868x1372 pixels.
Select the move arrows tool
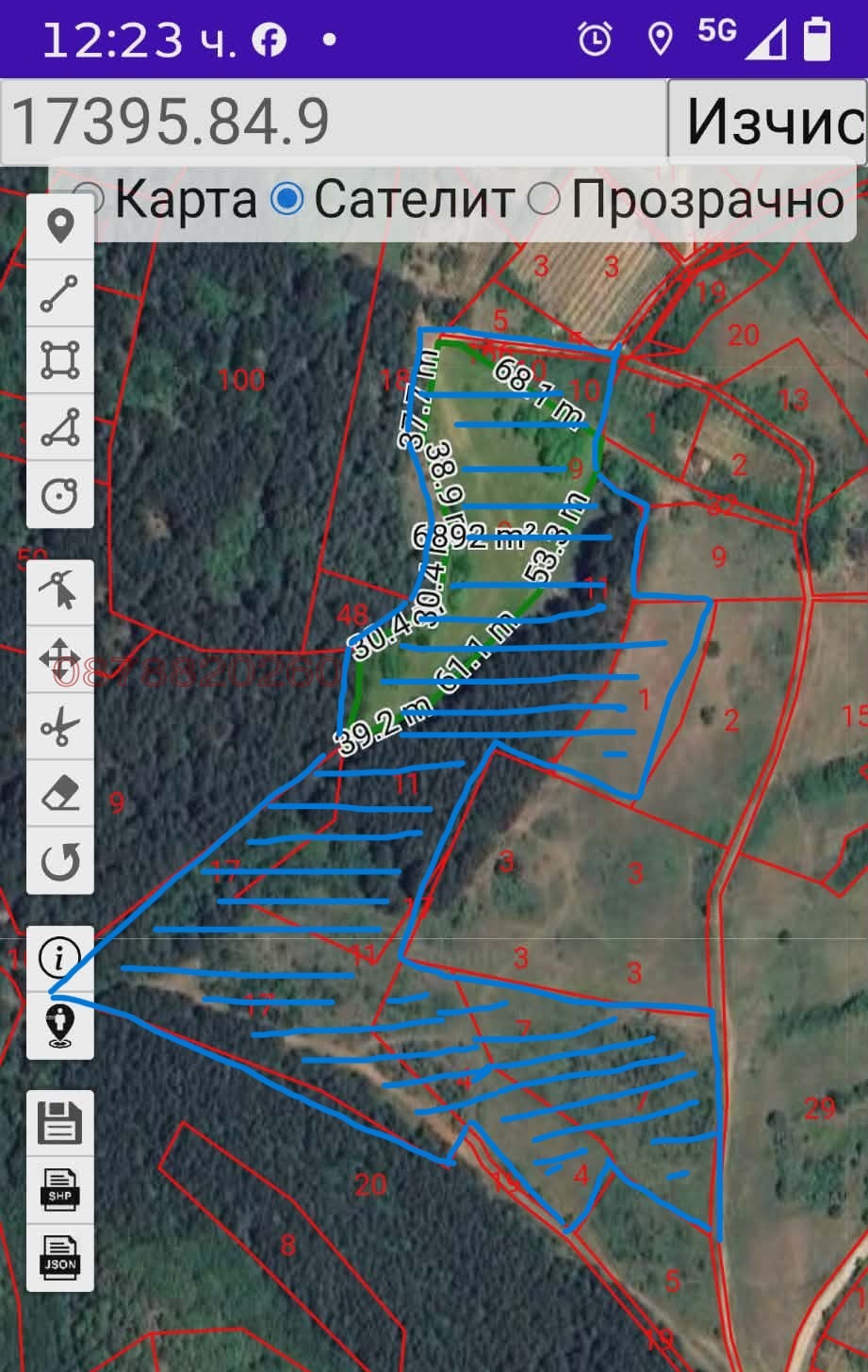pyautogui.click(x=60, y=658)
